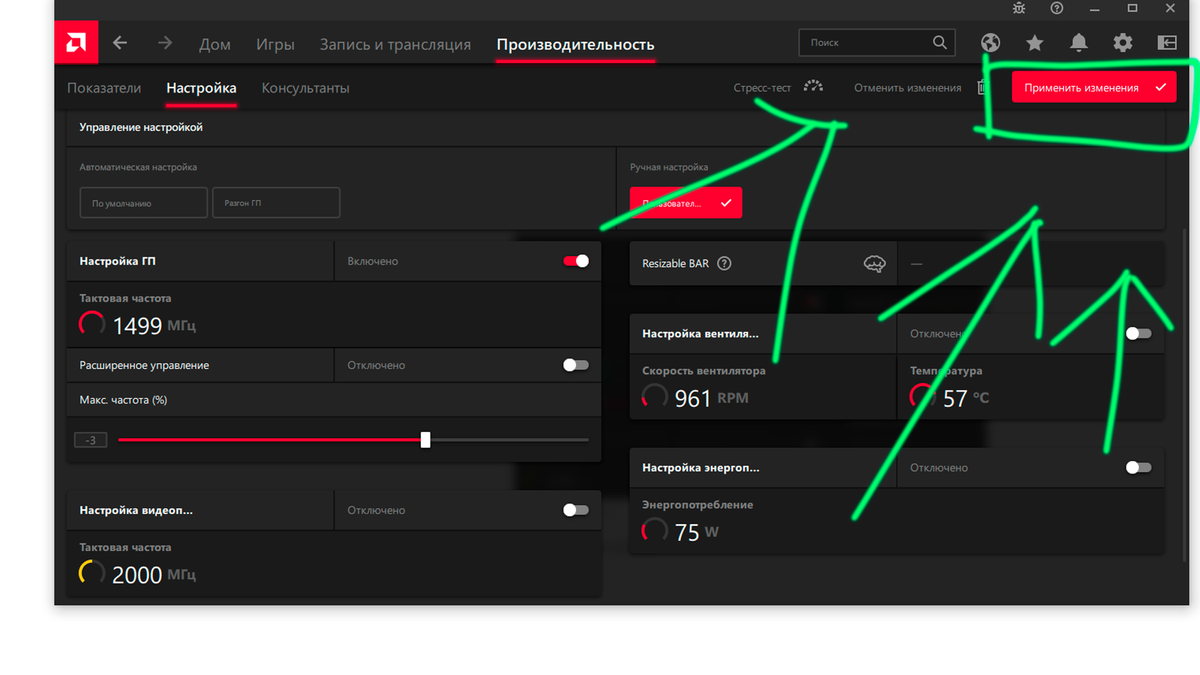Click the Resizable BAR label

pyautogui.click(x=676, y=264)
